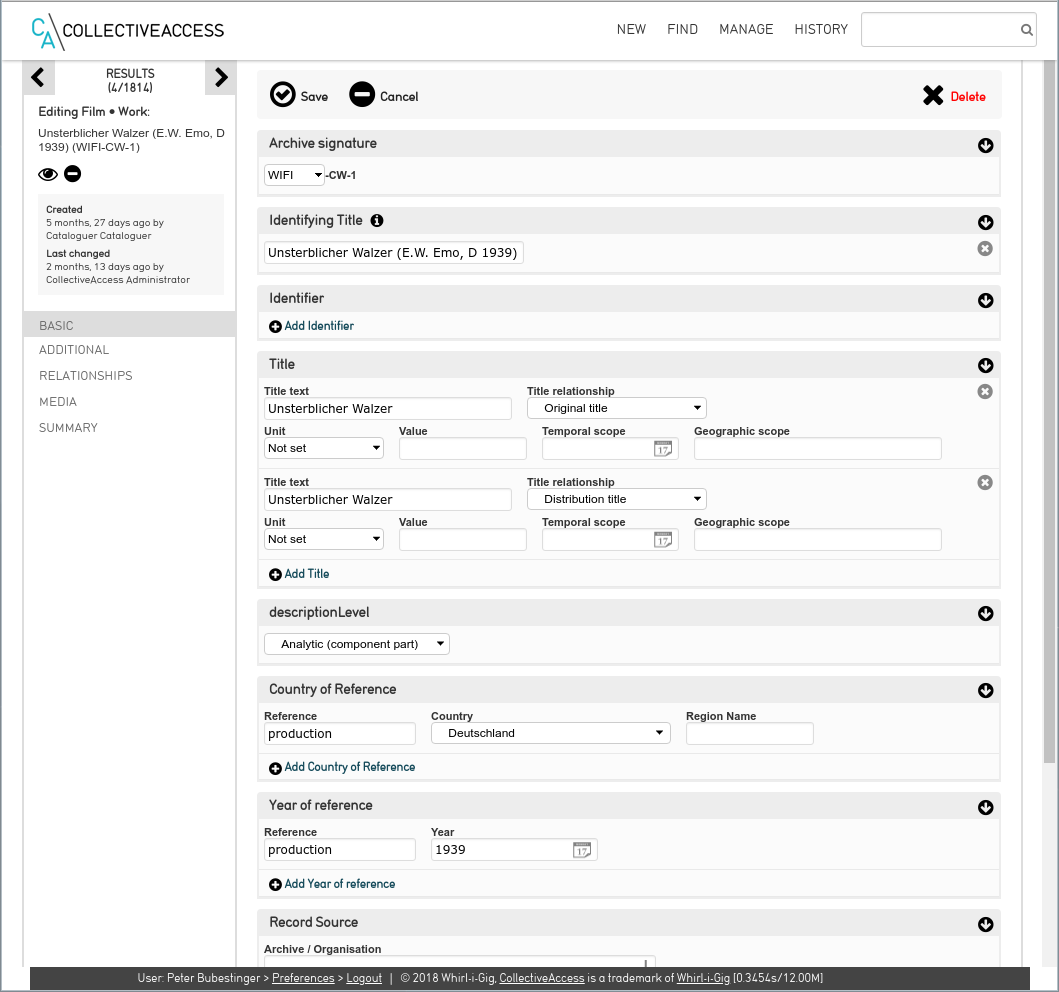Click the Logout link in footer
This screenshot has height=992, width=1059.
click(364, 978)
